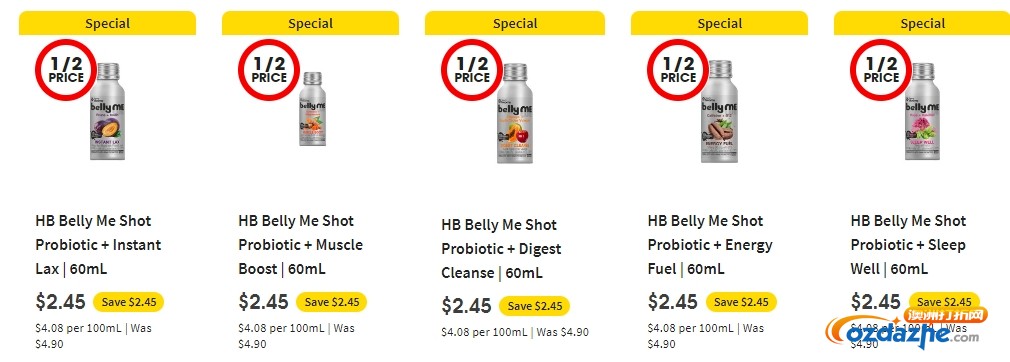Viewport: 1010px width, 362px height.
Task: Open HB Belly Me Shot Digest Cleanse title
Action: (501, 249)
